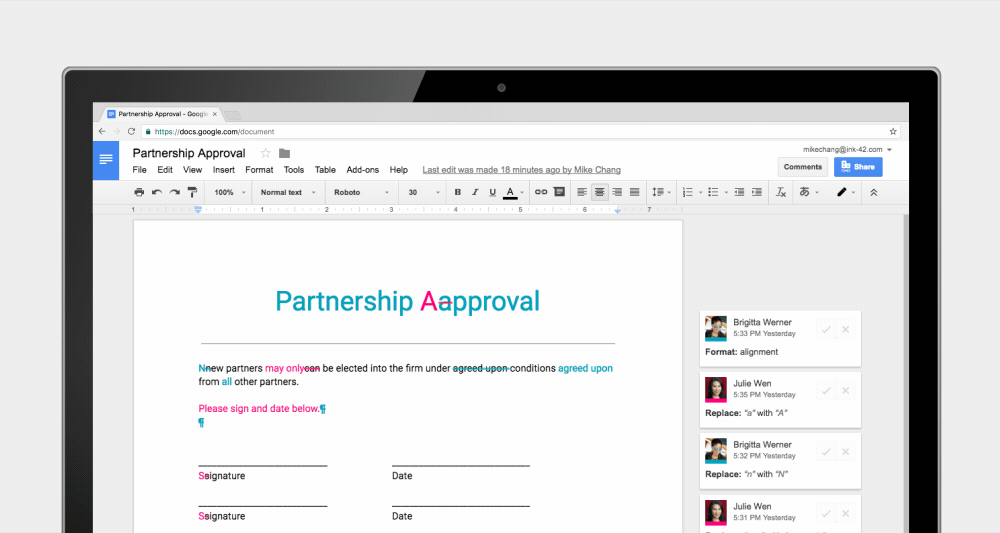The height and width of the screenshot is (533, 1000).
Task: Accept Brigitta Werner's Replace n with N suggestion
Action: pos(826,452)
